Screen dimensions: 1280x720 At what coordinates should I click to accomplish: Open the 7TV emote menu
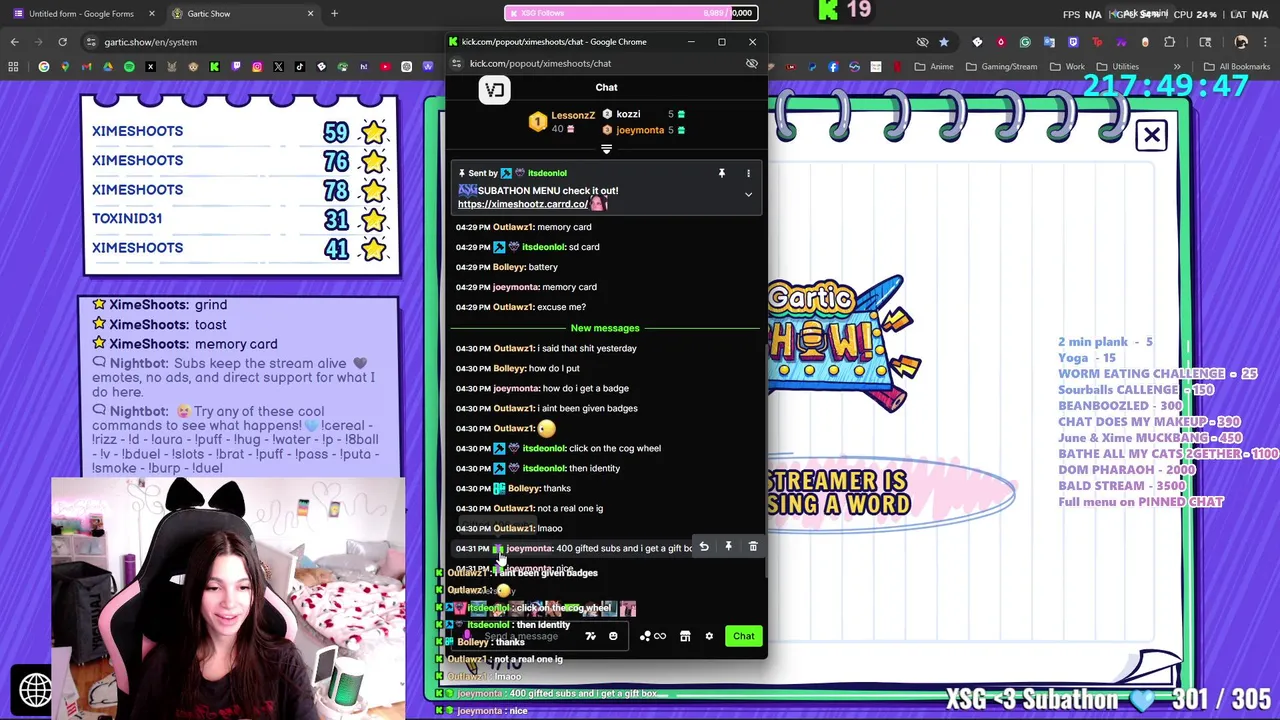pyautogui.click(x=590, y=636)
